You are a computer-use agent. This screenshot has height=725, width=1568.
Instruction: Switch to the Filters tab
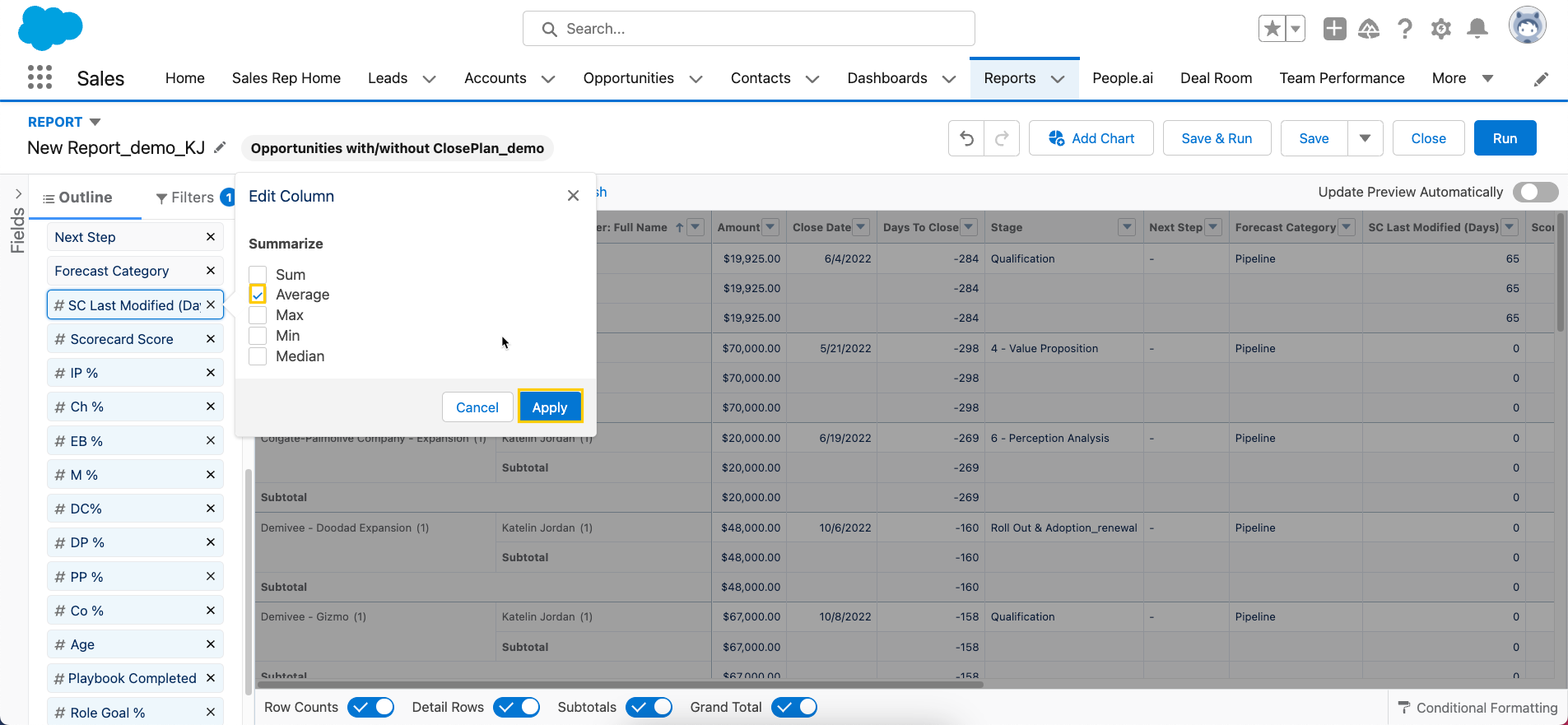coord(185,198)
